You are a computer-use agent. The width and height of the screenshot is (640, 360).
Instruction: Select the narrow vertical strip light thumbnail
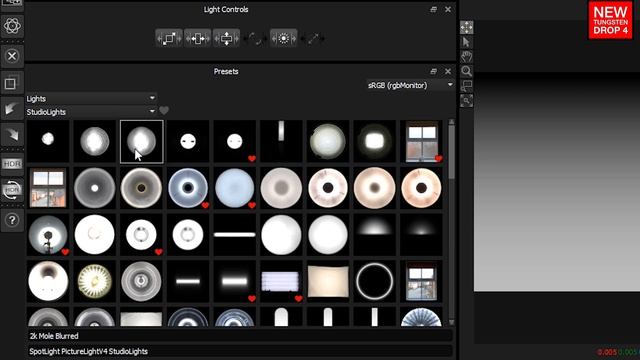281,141
